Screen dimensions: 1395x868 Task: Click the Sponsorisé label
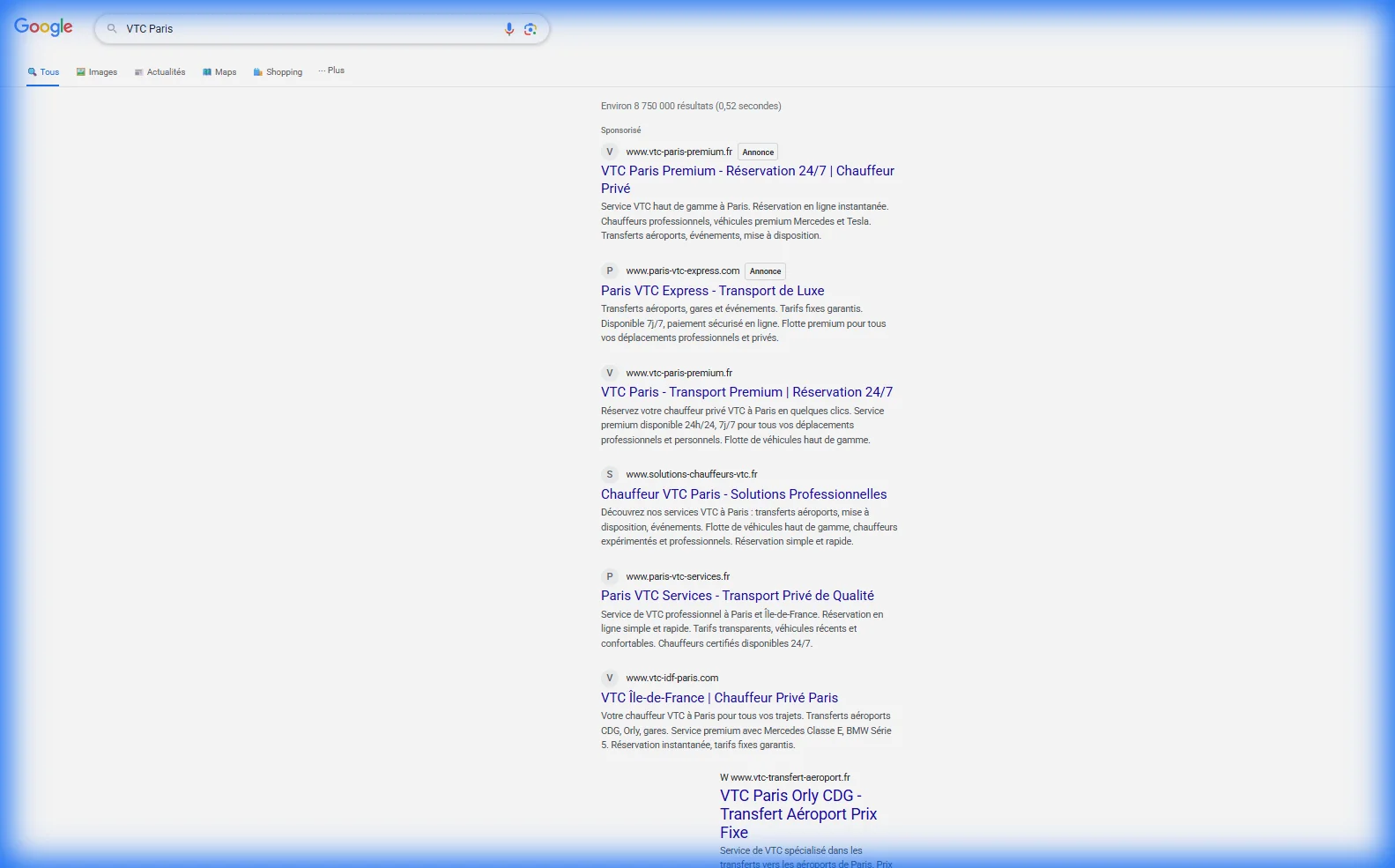tap(621, 130)
